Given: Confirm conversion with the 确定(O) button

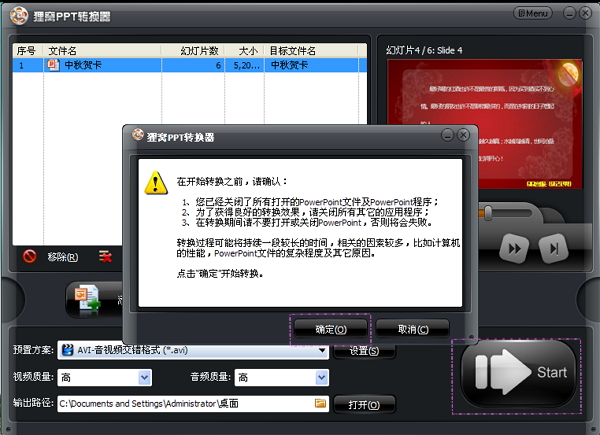Looking at the screenshot, I should click(330, 329).
